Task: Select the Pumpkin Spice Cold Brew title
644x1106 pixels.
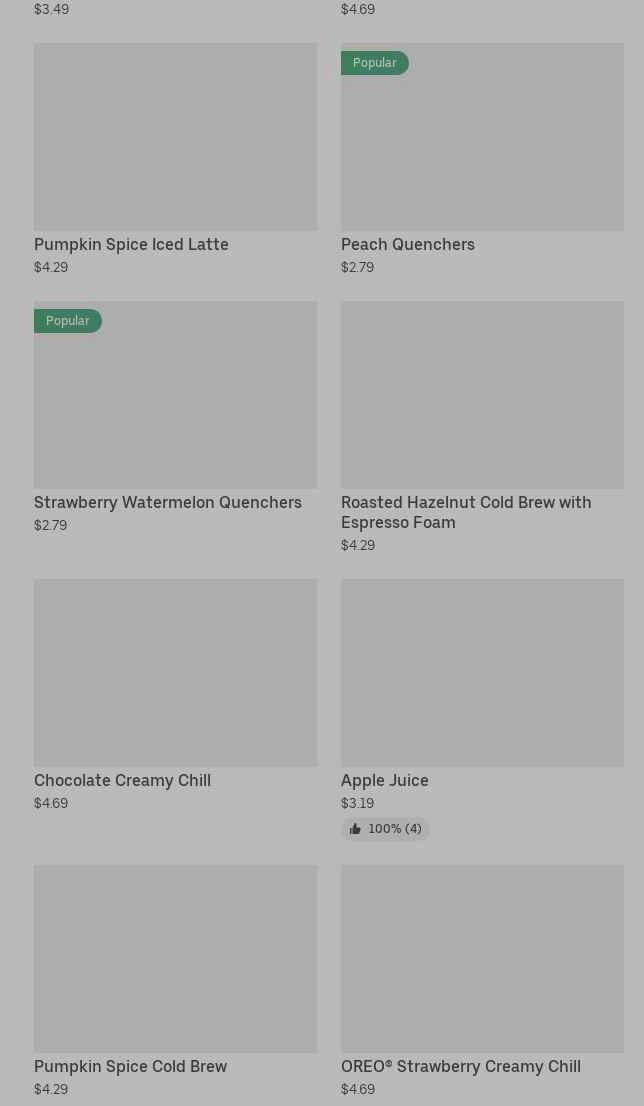Action: click(131, 1066)
